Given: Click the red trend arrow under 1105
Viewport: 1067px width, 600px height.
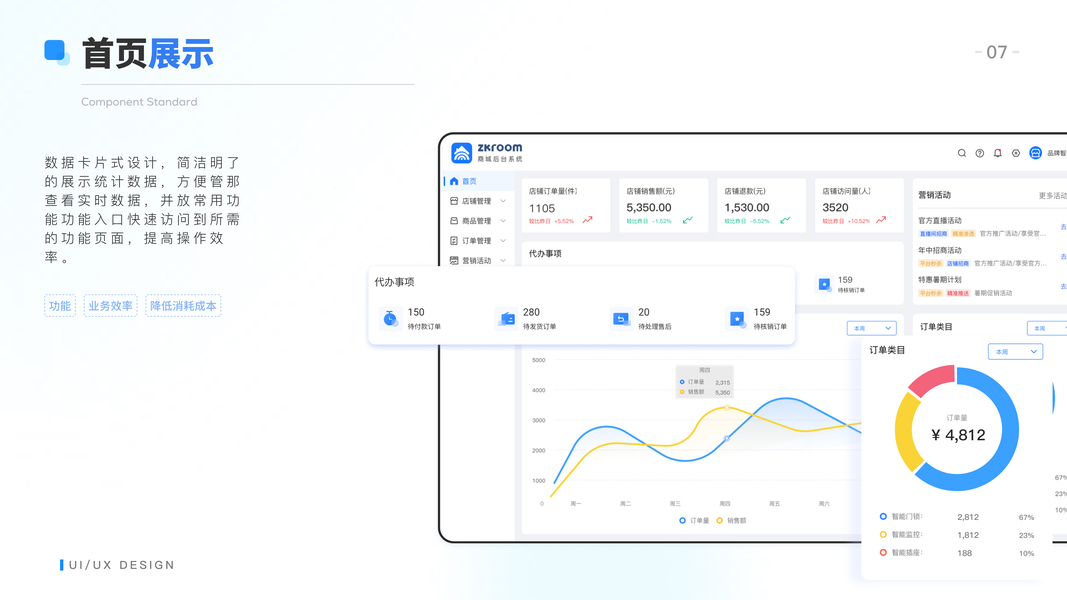Looking at the screenshot, I should coord(587,220).
